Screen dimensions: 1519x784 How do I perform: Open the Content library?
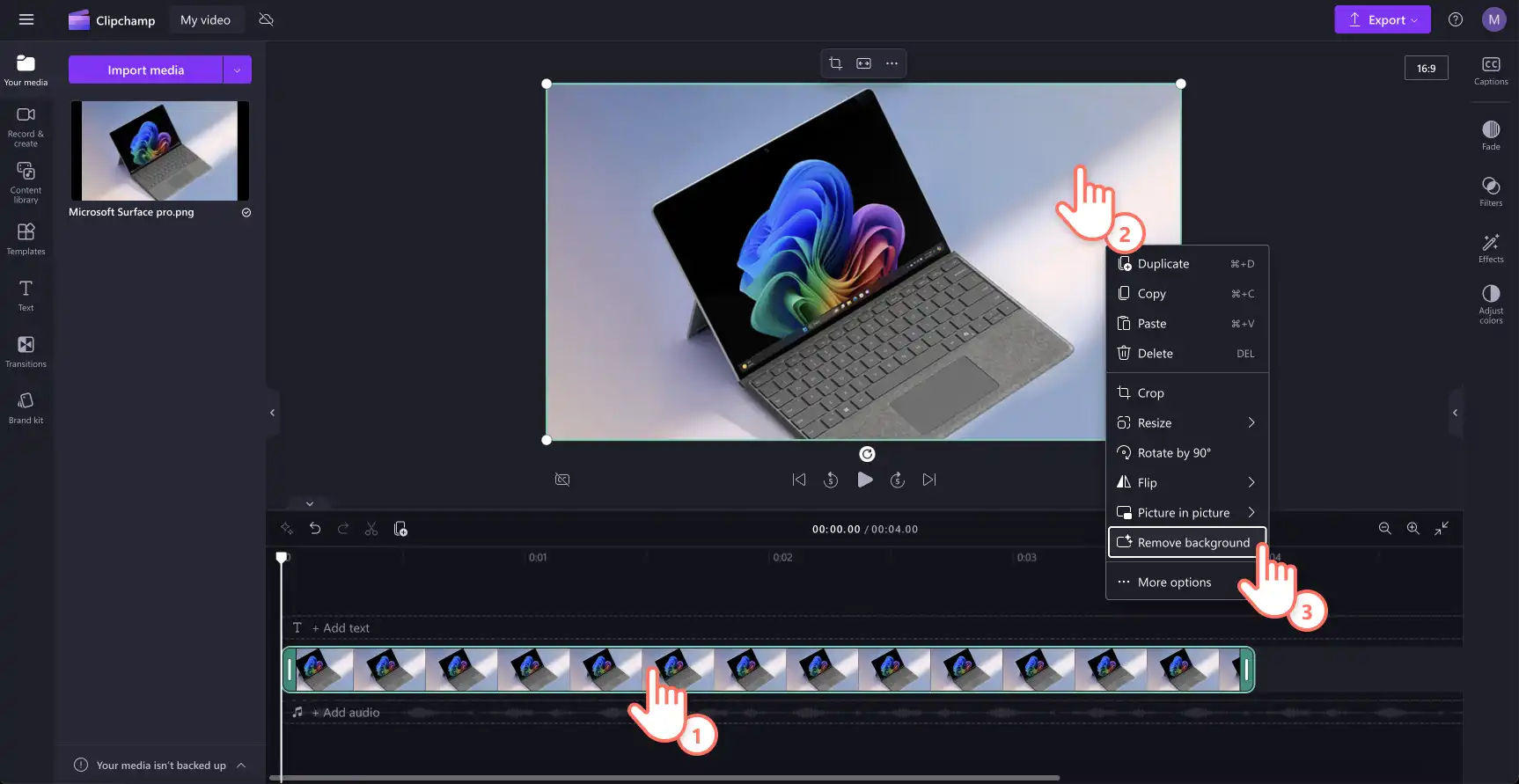pyautogui.click(x=26, y=182)
